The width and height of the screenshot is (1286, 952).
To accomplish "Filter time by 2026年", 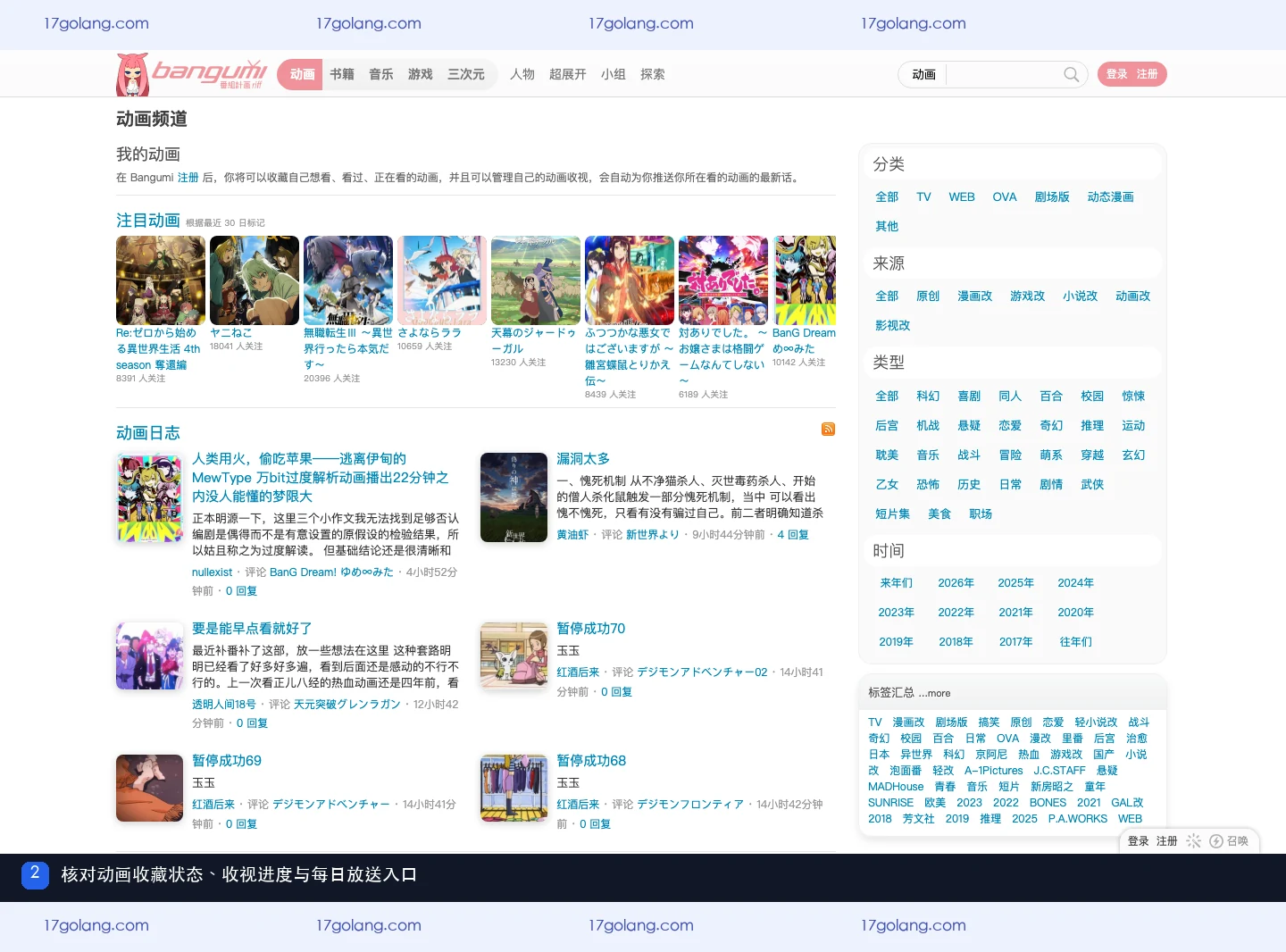I will [956, 583].
